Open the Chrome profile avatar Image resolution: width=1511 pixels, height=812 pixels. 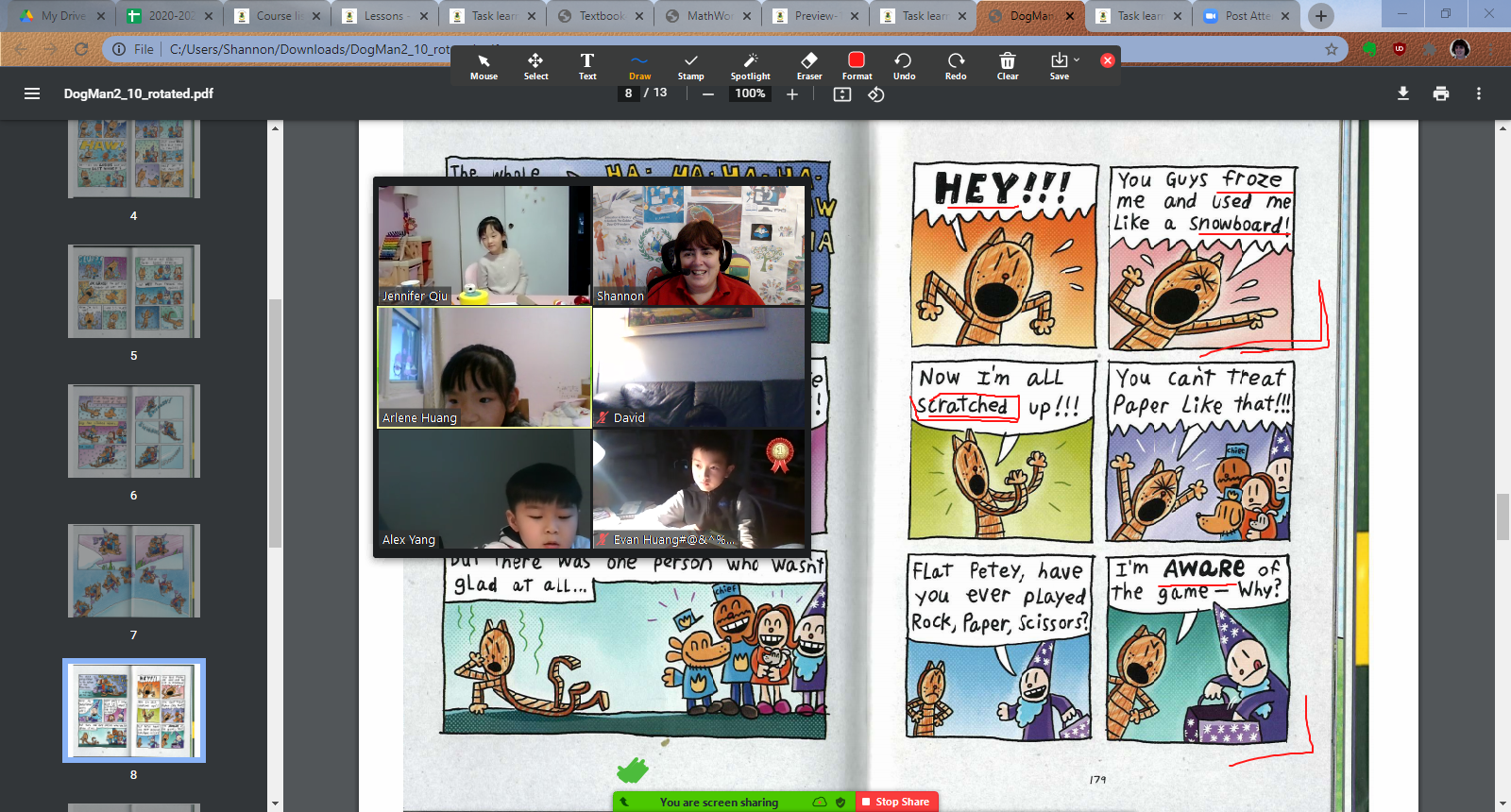(x=1460, y=49)
